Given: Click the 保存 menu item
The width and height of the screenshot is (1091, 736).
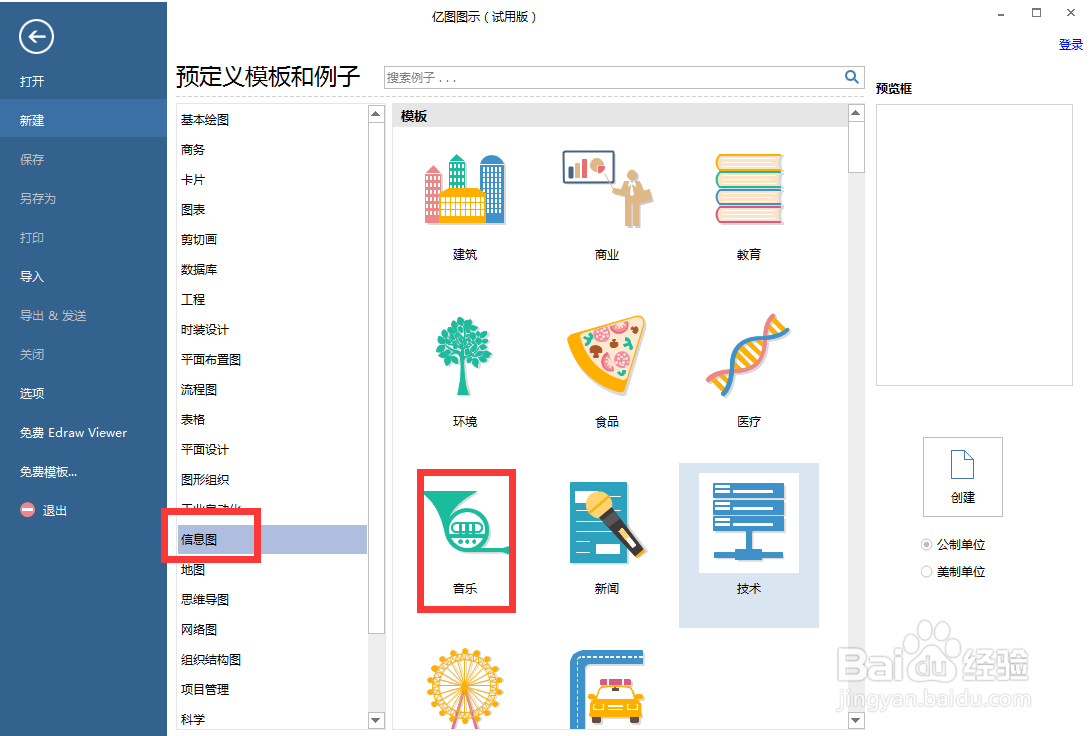Looking at the screenshot, I should click(32, 159).
